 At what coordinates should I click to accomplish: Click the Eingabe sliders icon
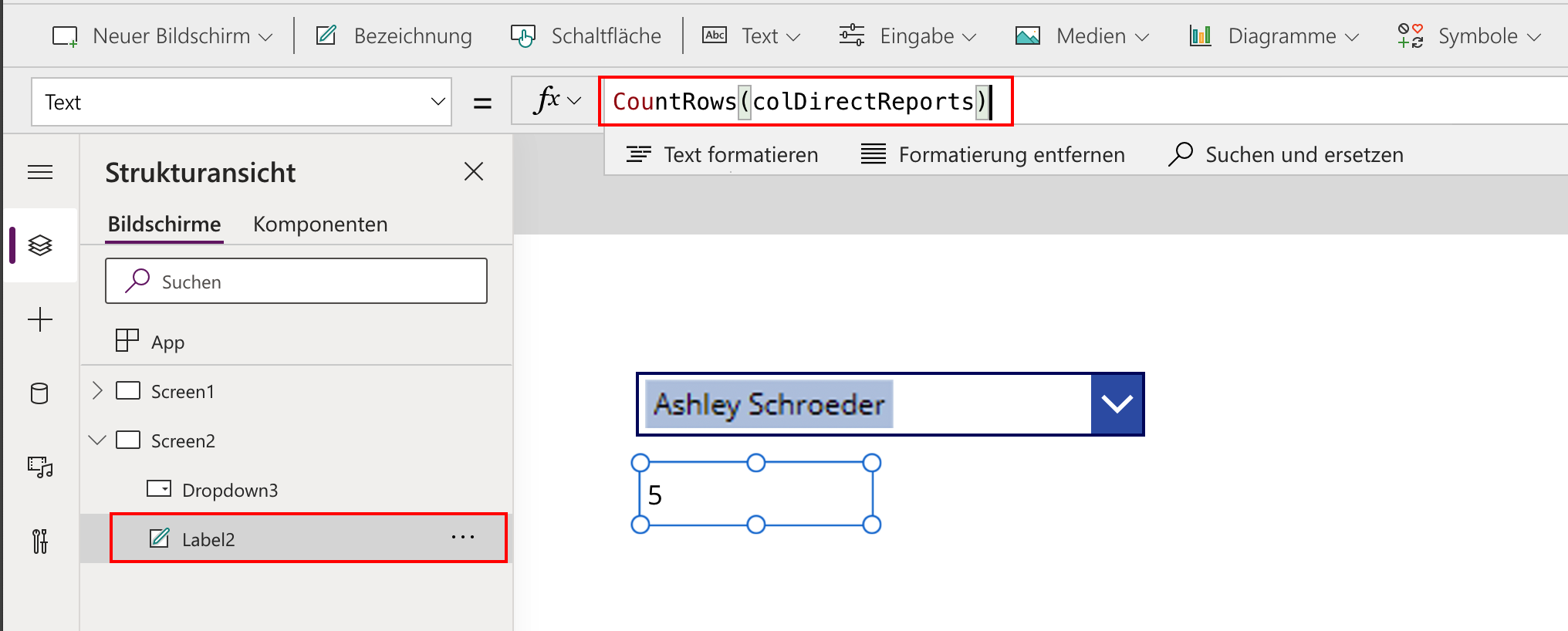852,35
